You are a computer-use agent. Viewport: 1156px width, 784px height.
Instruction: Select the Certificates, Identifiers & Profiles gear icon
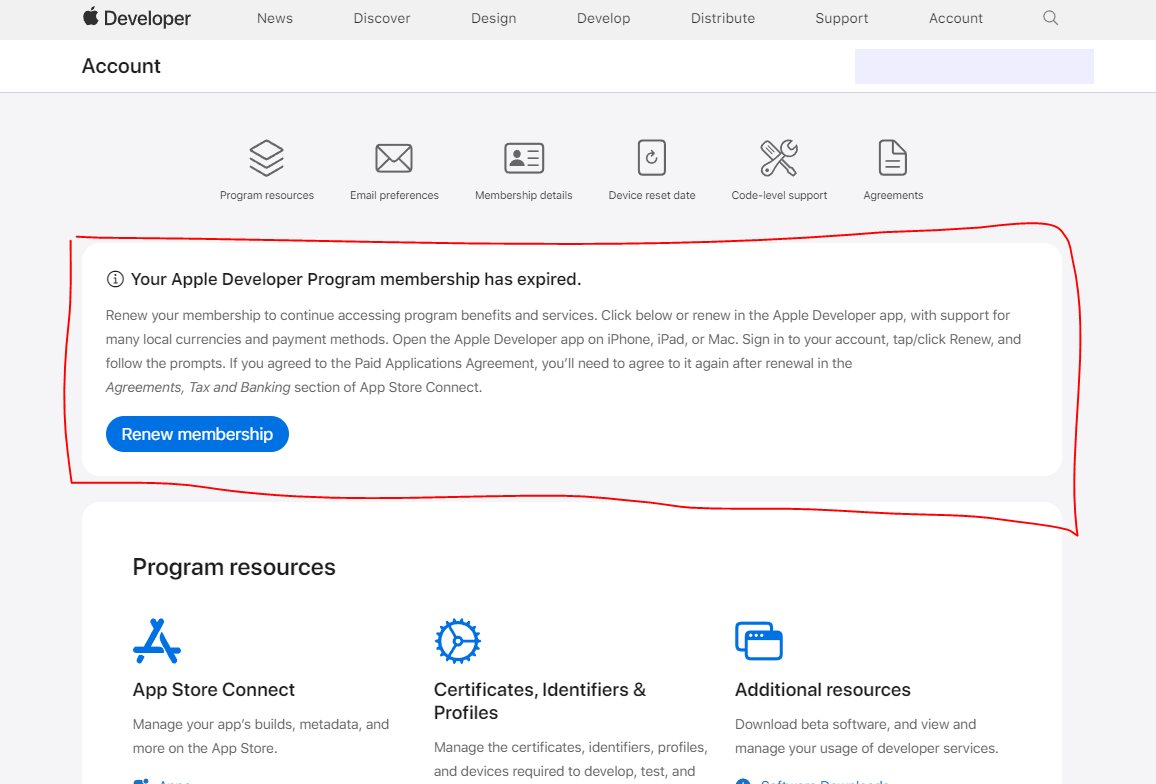pos(458,641)
